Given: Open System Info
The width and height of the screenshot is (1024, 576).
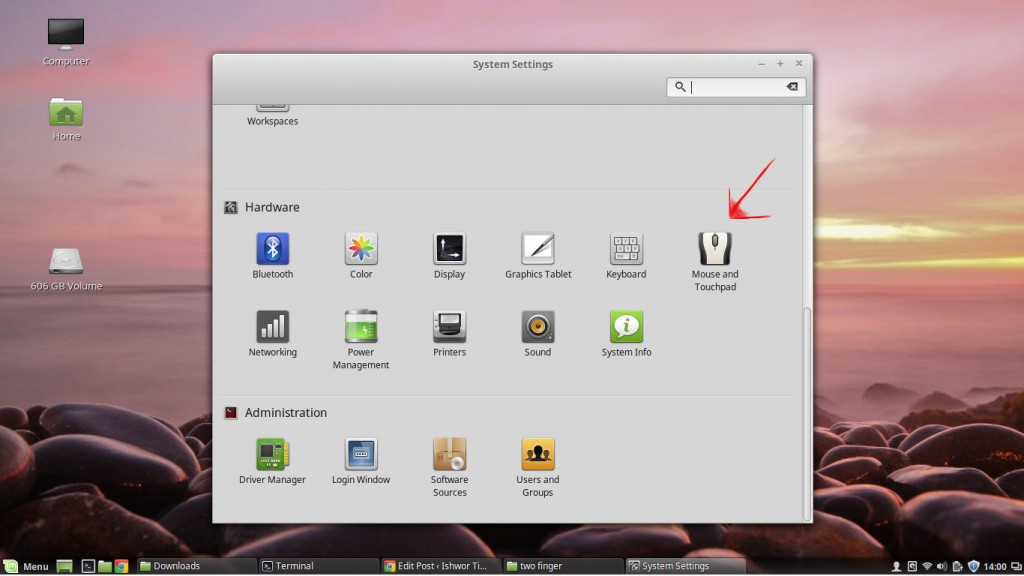Looking at the screenshot, I should [x=626, y=334].
